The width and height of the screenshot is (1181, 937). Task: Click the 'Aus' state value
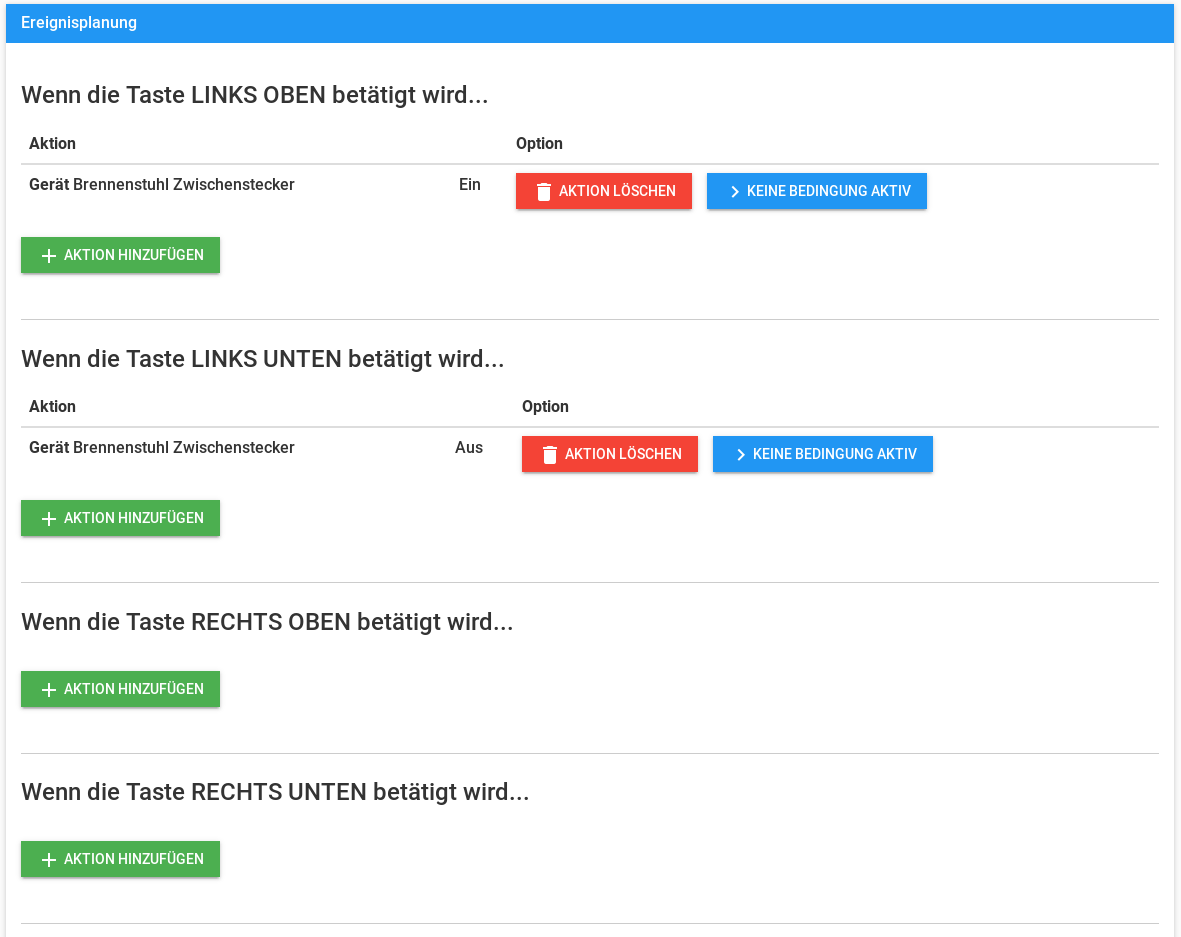pyautogui.click(x=468, y=448)
